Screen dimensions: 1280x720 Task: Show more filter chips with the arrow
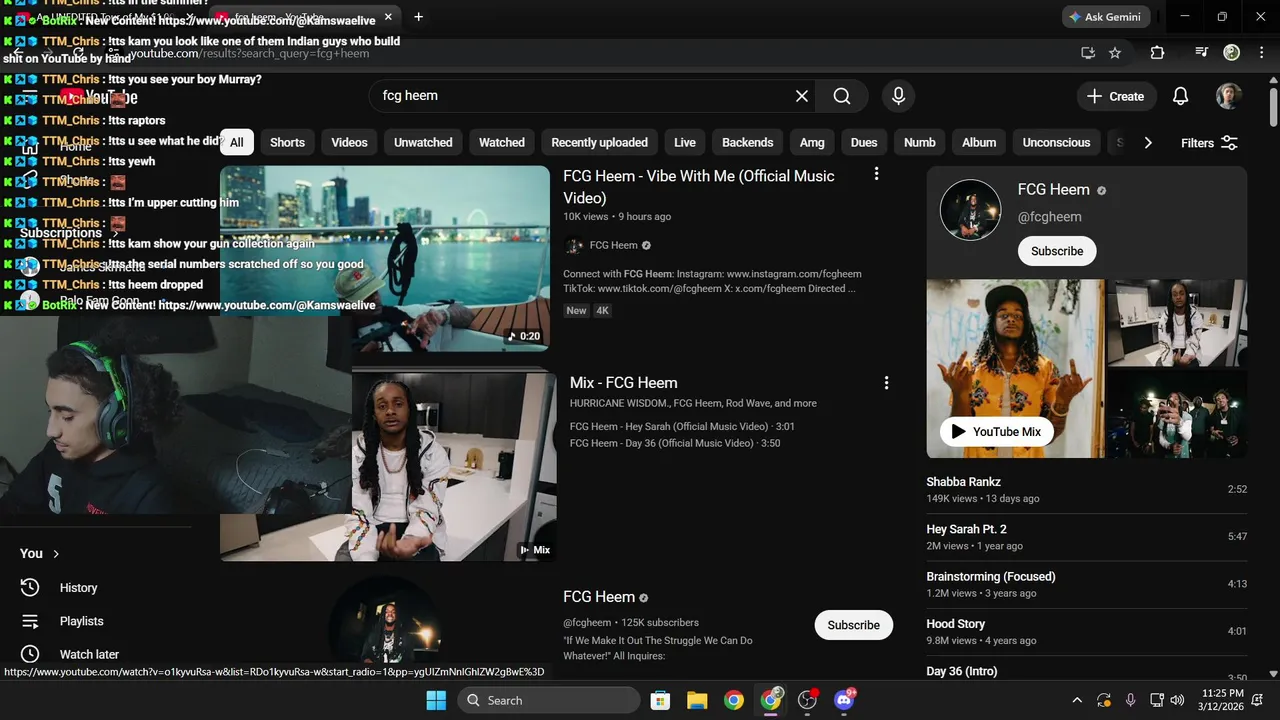click(1148, 142)
